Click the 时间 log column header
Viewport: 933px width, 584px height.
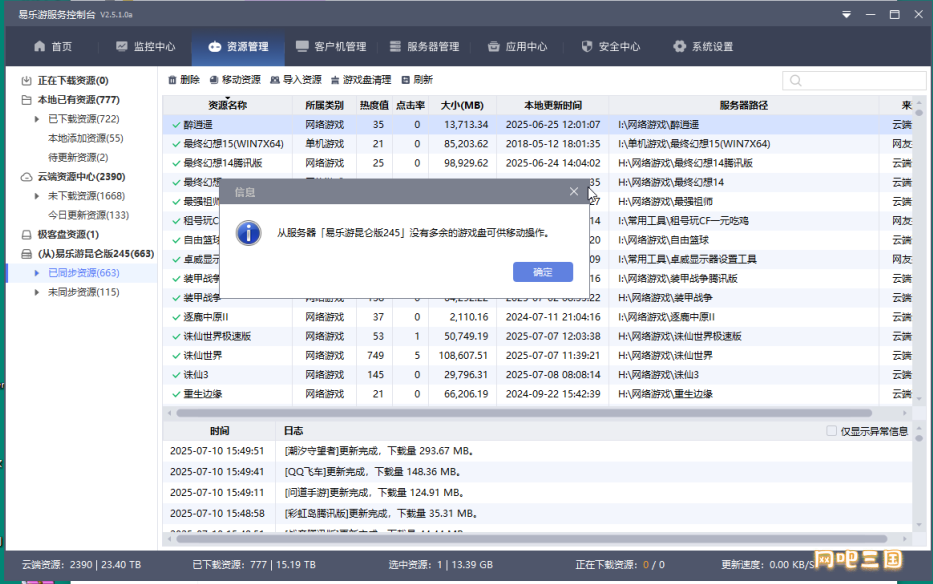tap(219, 431)
